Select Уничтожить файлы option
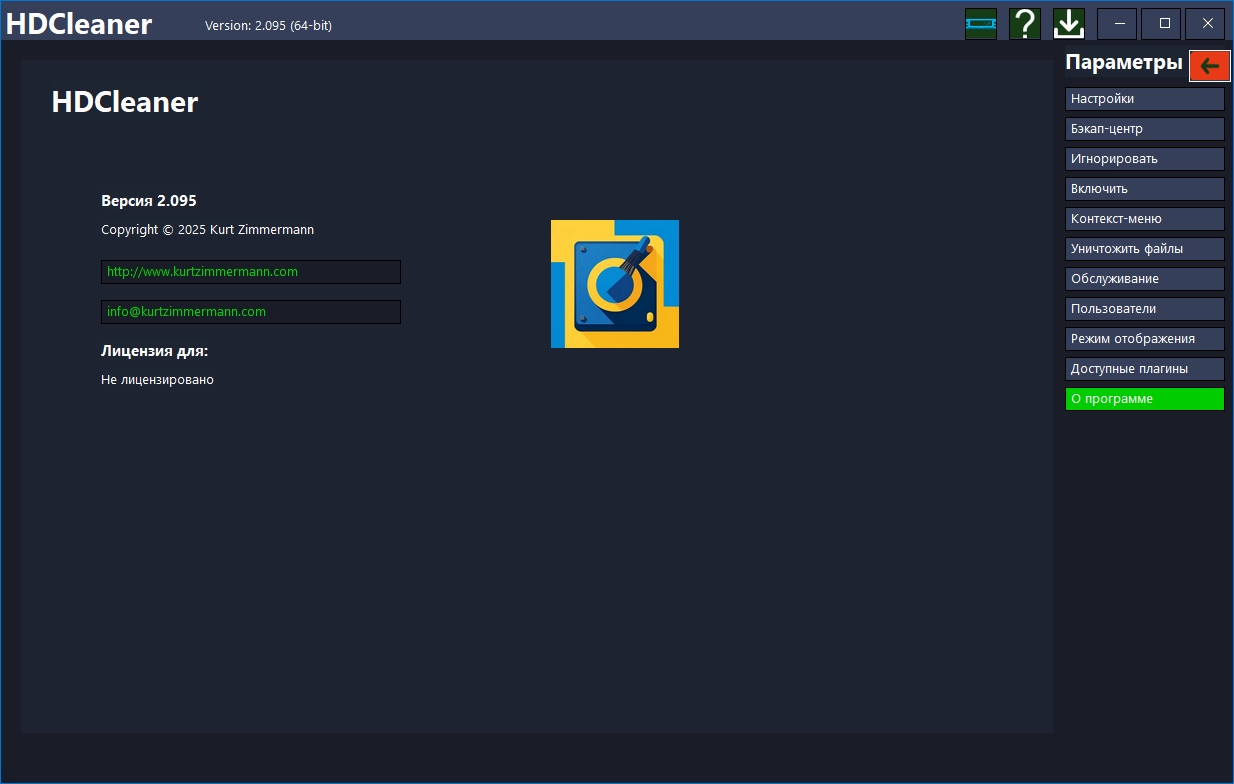1234x784 pixels. coord(1145,249)
